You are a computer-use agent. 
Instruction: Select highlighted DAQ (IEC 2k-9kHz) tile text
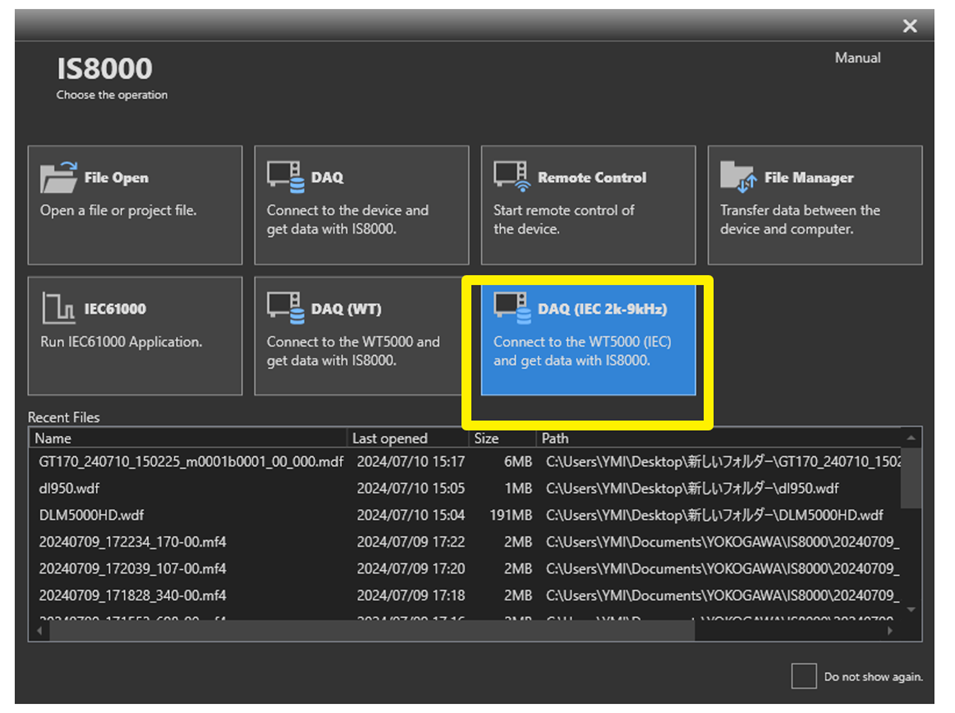[582, 351]
